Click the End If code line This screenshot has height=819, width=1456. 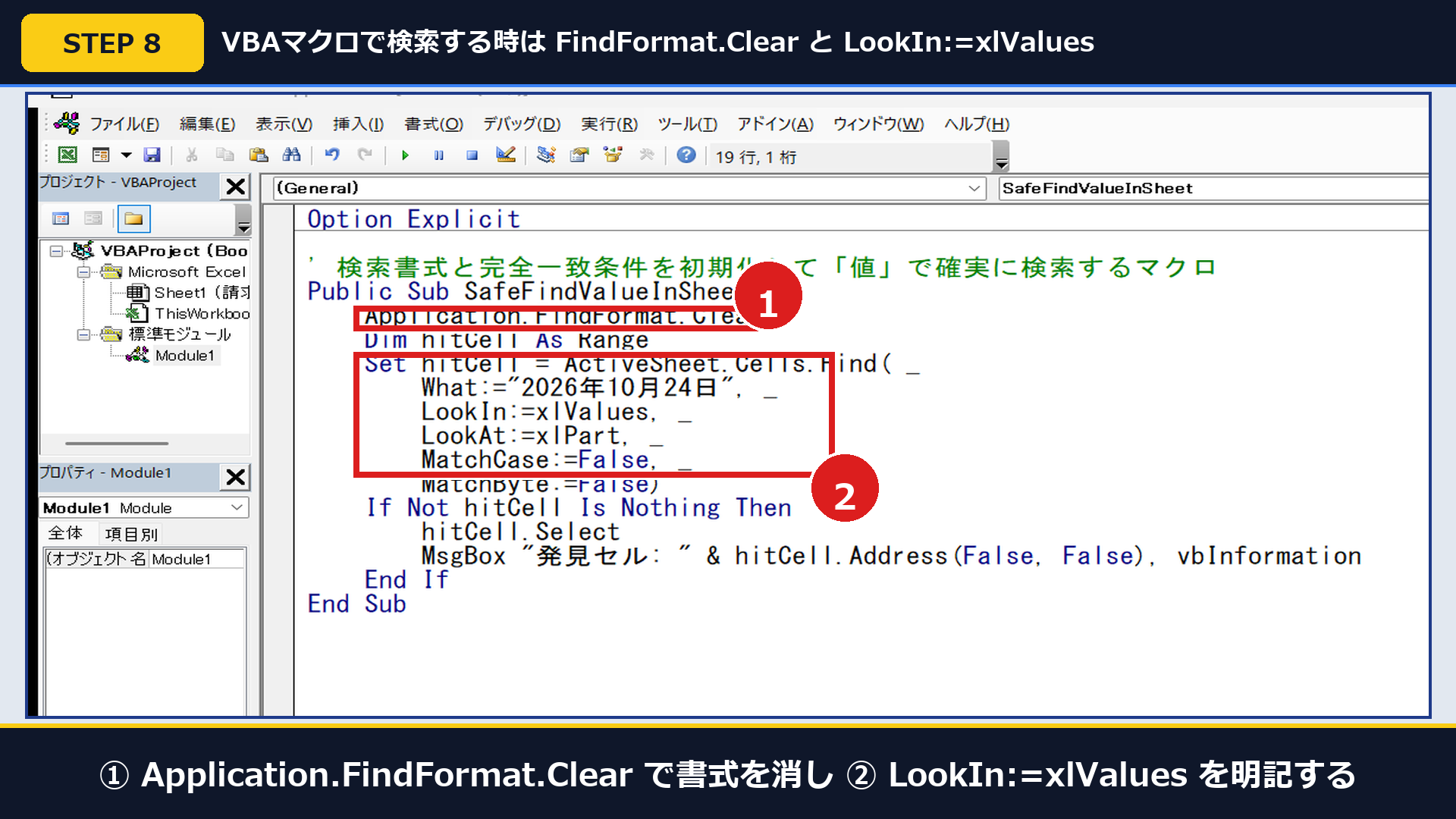coord(406,580)
